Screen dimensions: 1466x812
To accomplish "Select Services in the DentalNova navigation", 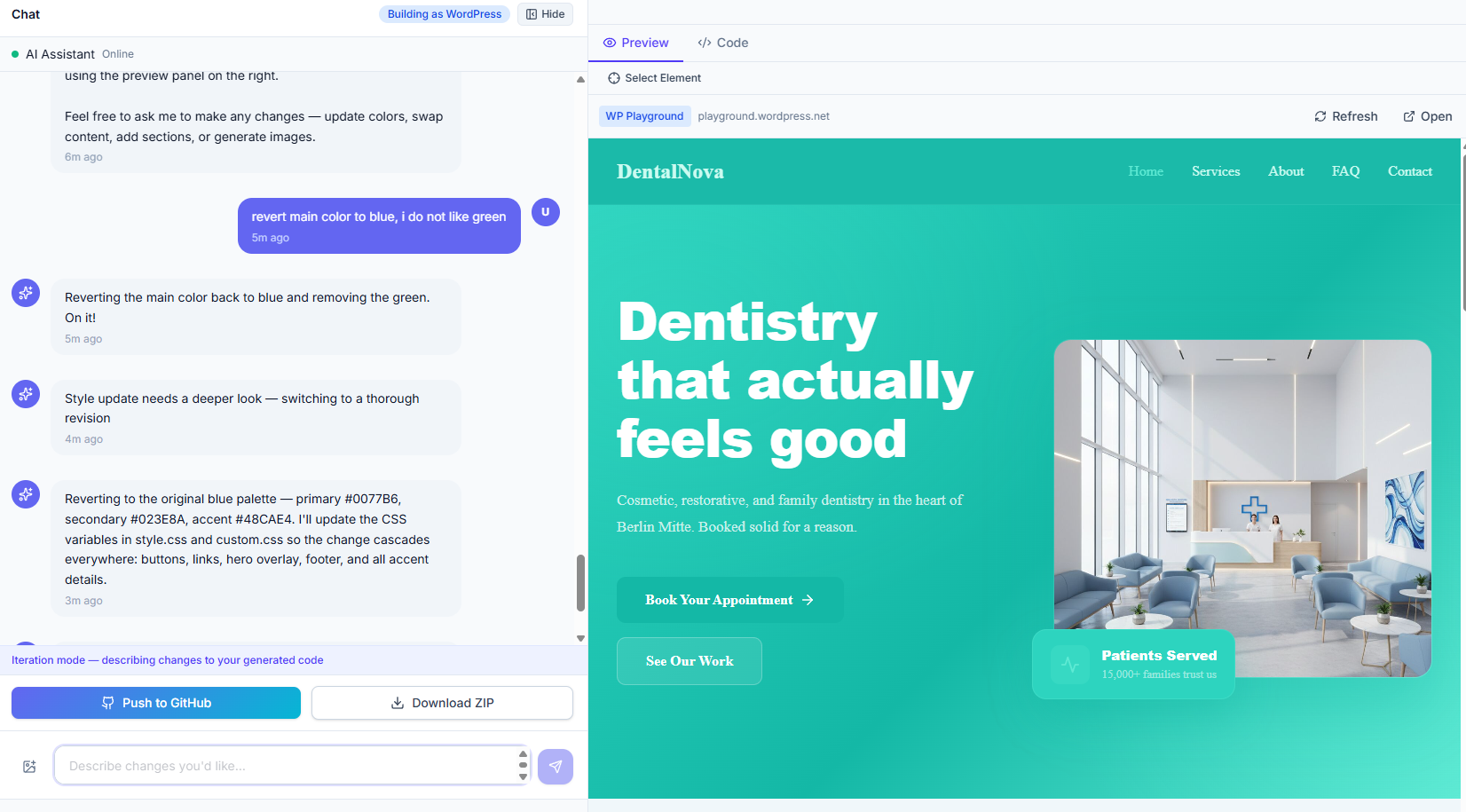I will click(x=1216, y=171).
